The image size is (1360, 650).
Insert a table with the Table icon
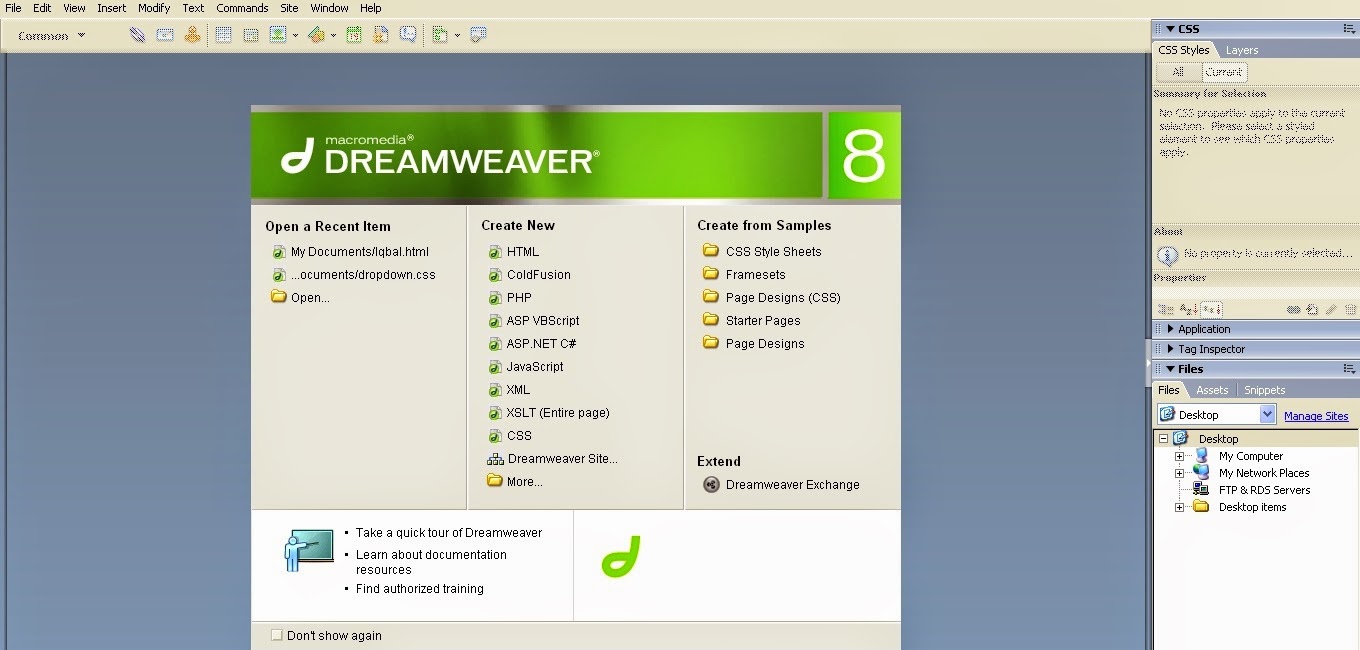pyautogui.click(x=221, y=34)
